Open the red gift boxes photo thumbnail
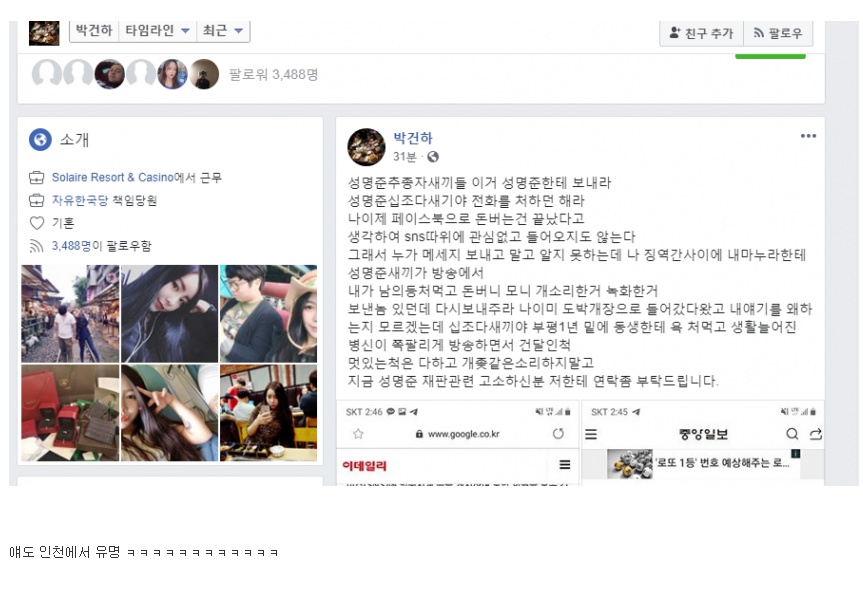 pyautogui.click(x=70, y=413)
